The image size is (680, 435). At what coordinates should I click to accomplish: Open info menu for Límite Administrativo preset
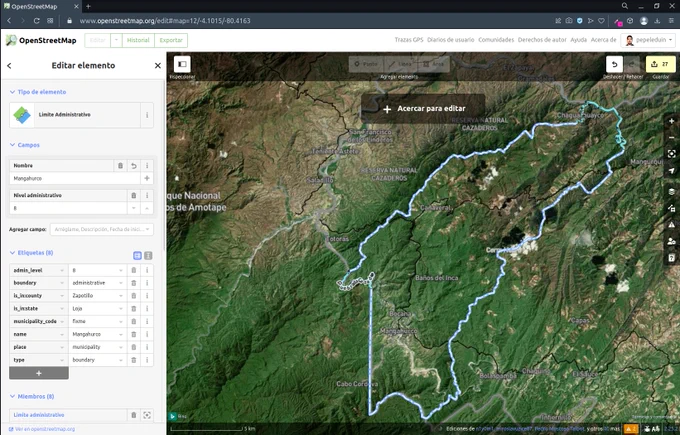click(147, 115)
